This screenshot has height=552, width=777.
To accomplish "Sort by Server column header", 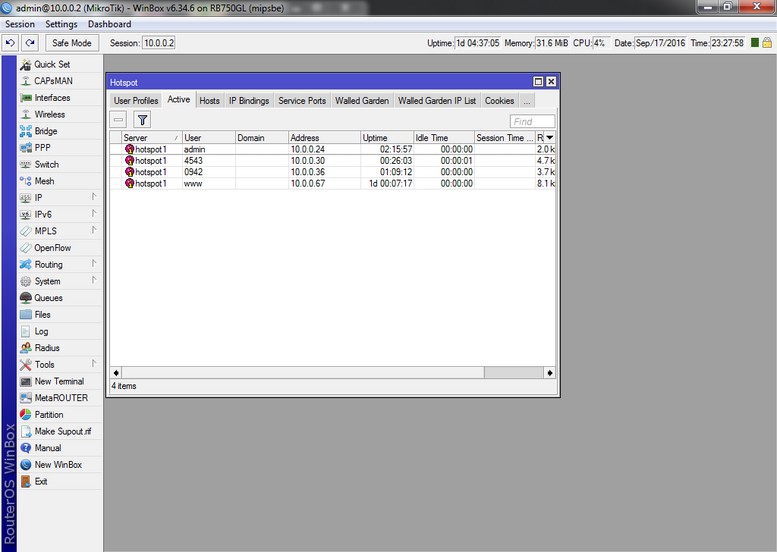I will [x=152, y=138].
